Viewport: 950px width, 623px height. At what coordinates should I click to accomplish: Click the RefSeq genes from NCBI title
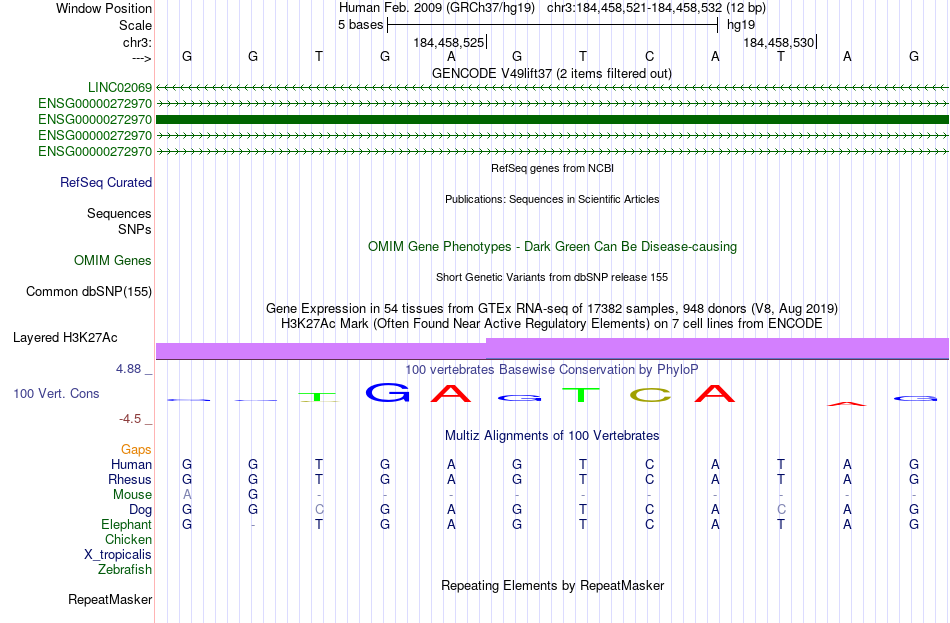553,168
